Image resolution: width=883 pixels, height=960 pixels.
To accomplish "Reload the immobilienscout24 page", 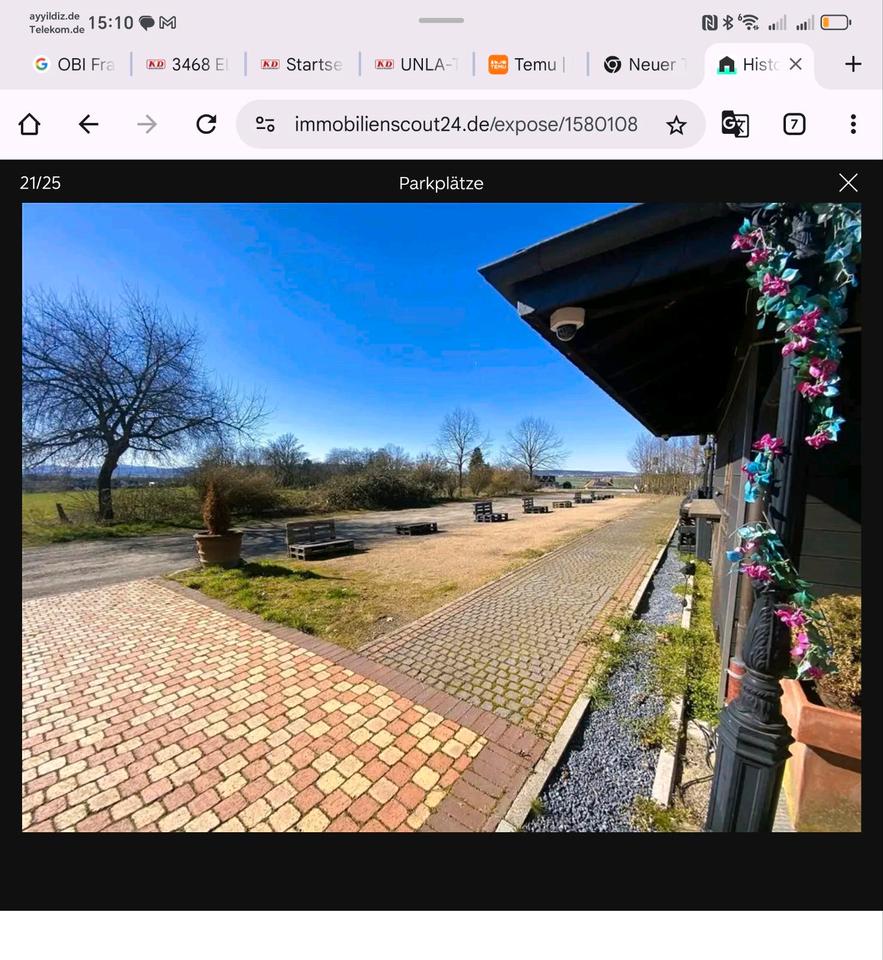I will click(206, 124).
